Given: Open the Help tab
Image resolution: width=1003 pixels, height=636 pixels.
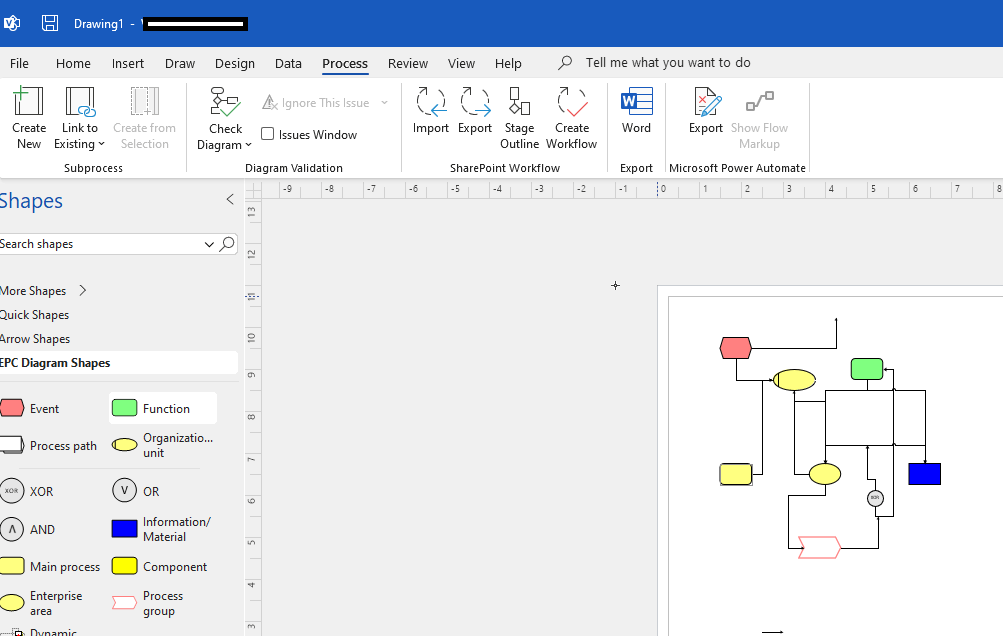Looking at the screenshot, I should [508, 63].
